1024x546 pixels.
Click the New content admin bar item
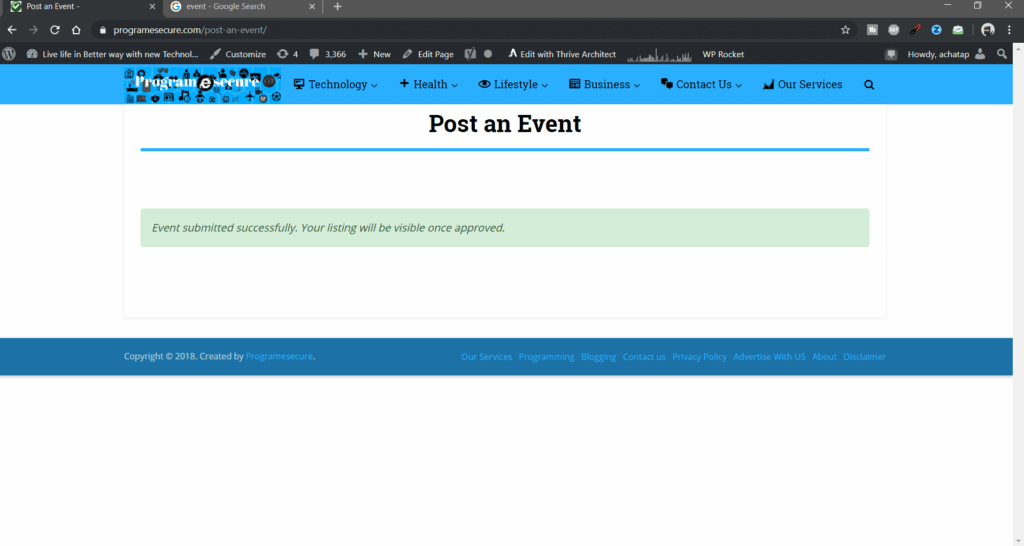(x=374, y=54)
